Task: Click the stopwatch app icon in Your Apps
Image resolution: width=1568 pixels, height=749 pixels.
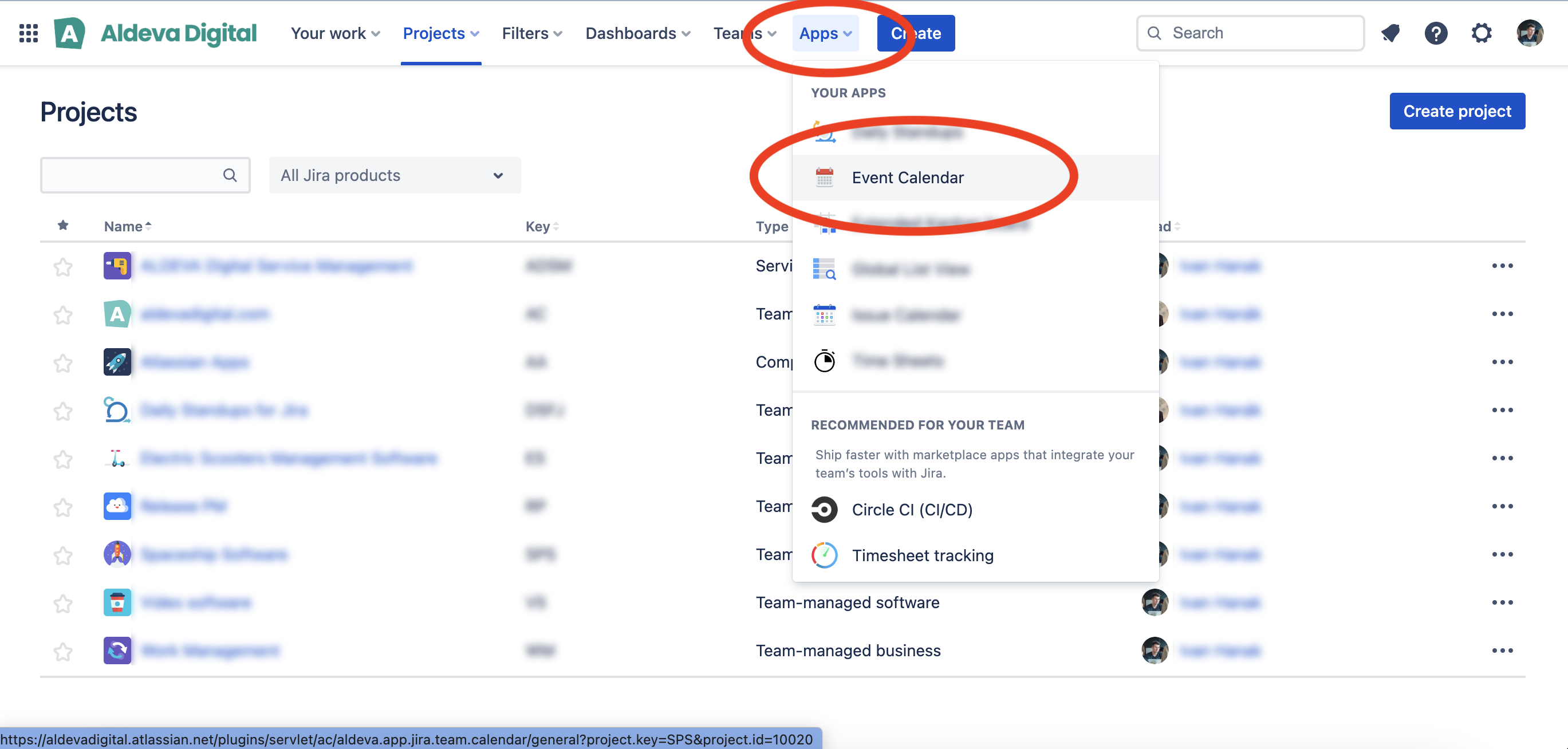Action: pyautogui.click(x=825, y=361)
